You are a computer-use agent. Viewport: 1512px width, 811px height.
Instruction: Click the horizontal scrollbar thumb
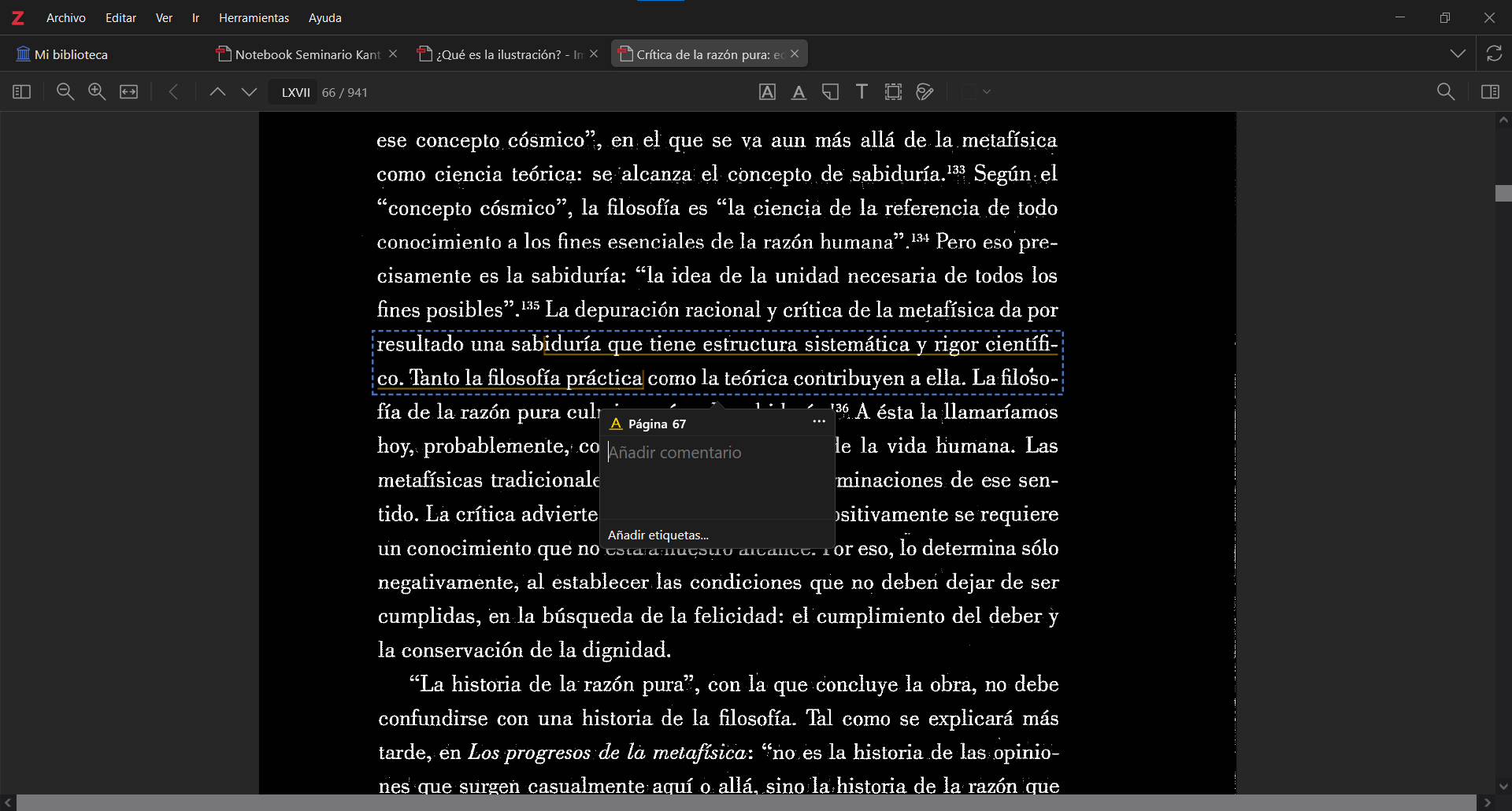tap(746, 803)
